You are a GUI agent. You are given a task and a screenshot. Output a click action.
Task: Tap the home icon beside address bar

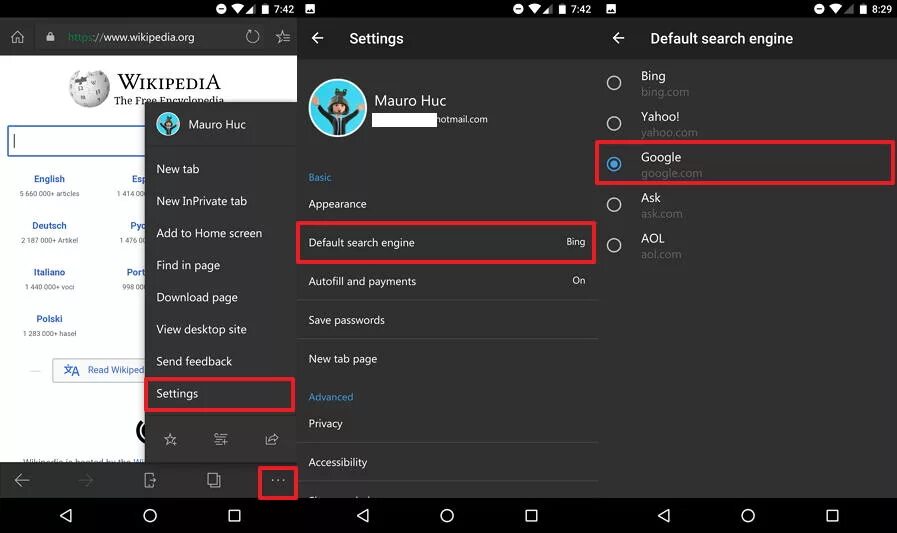pos(18,37)
